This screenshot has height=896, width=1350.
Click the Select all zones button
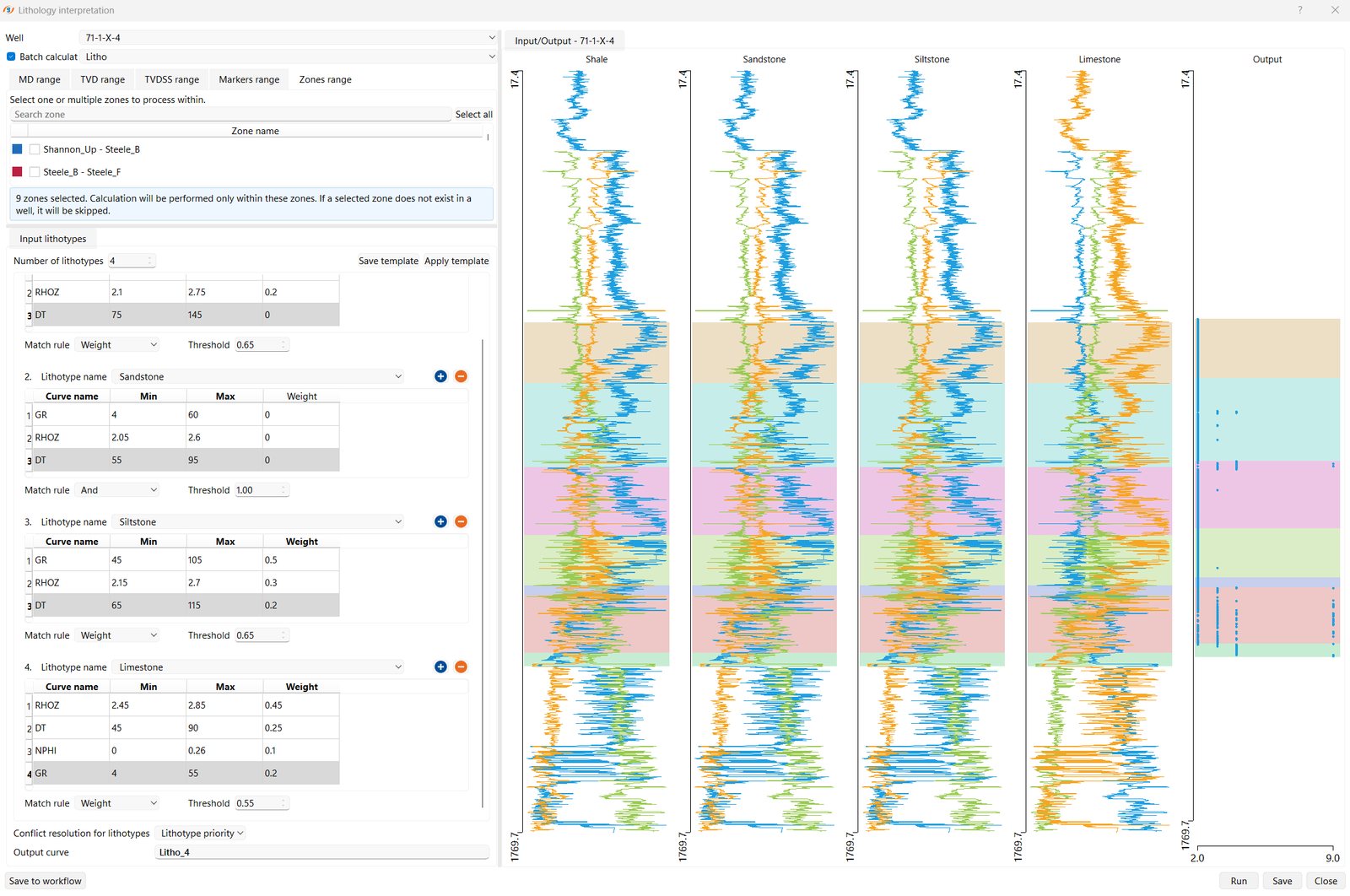[473, 115]
